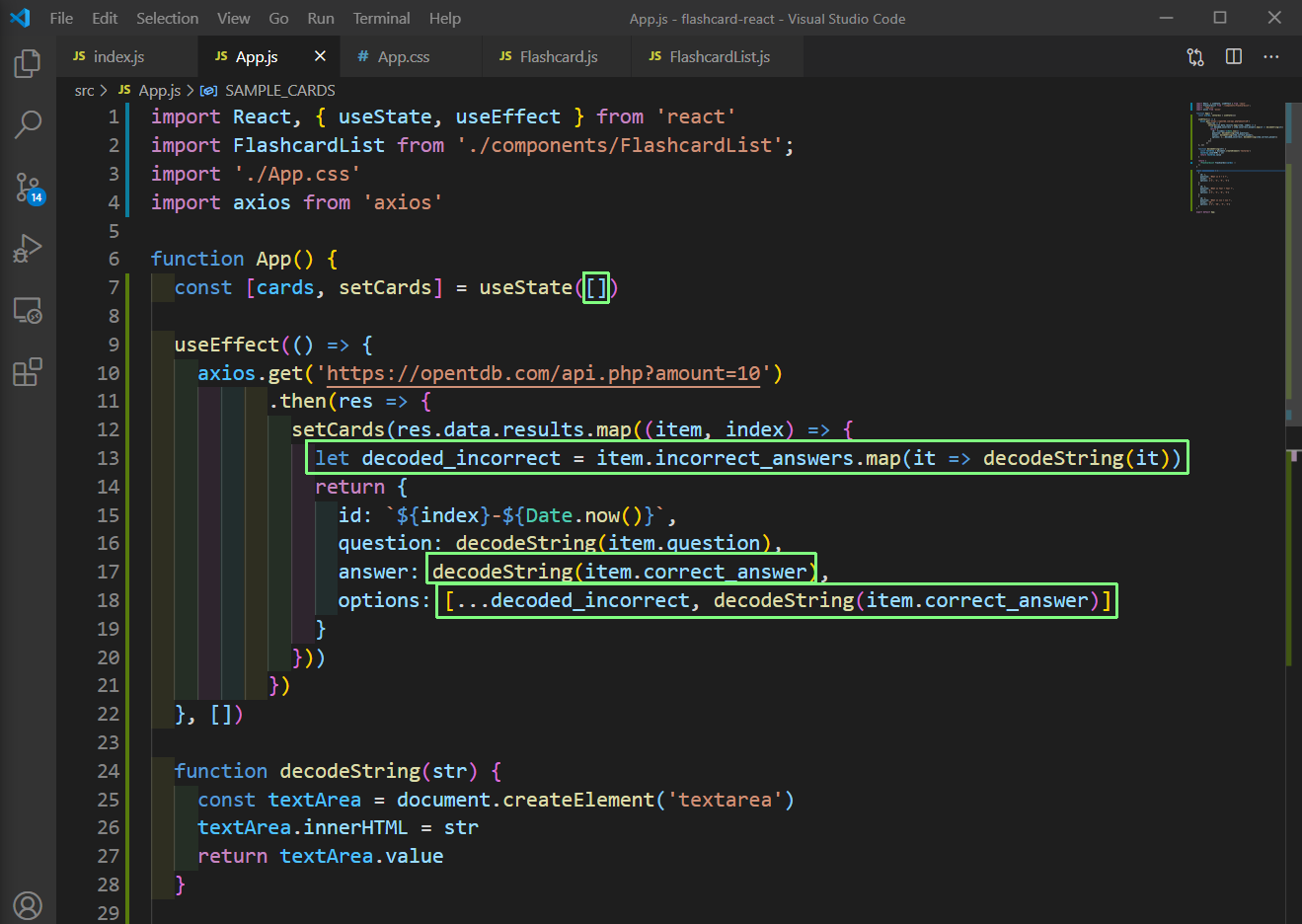Open the Extensions view
Image resolution: width=1302 pixels, height=924 pixels.
[28, 372]
